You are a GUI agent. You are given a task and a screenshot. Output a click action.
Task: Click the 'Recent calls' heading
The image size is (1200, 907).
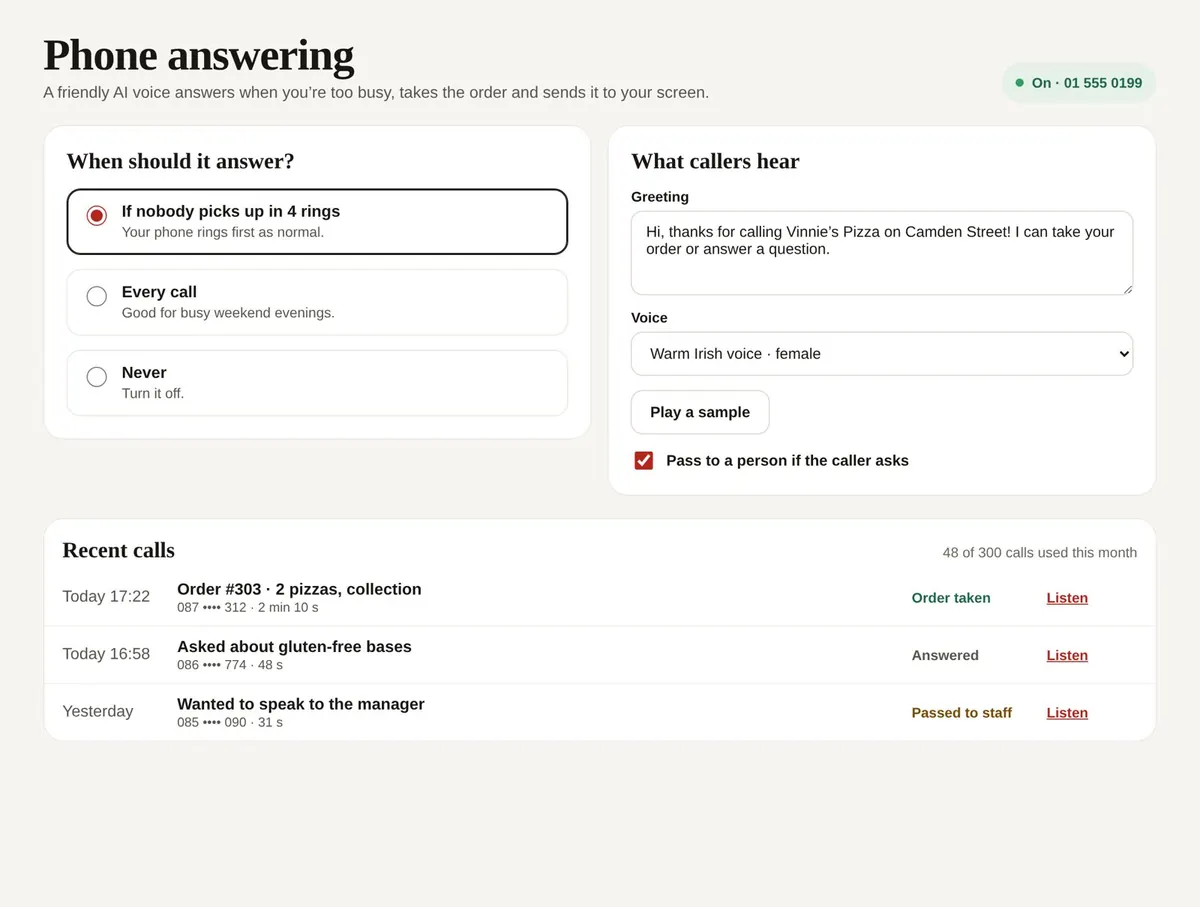[118, 550]
